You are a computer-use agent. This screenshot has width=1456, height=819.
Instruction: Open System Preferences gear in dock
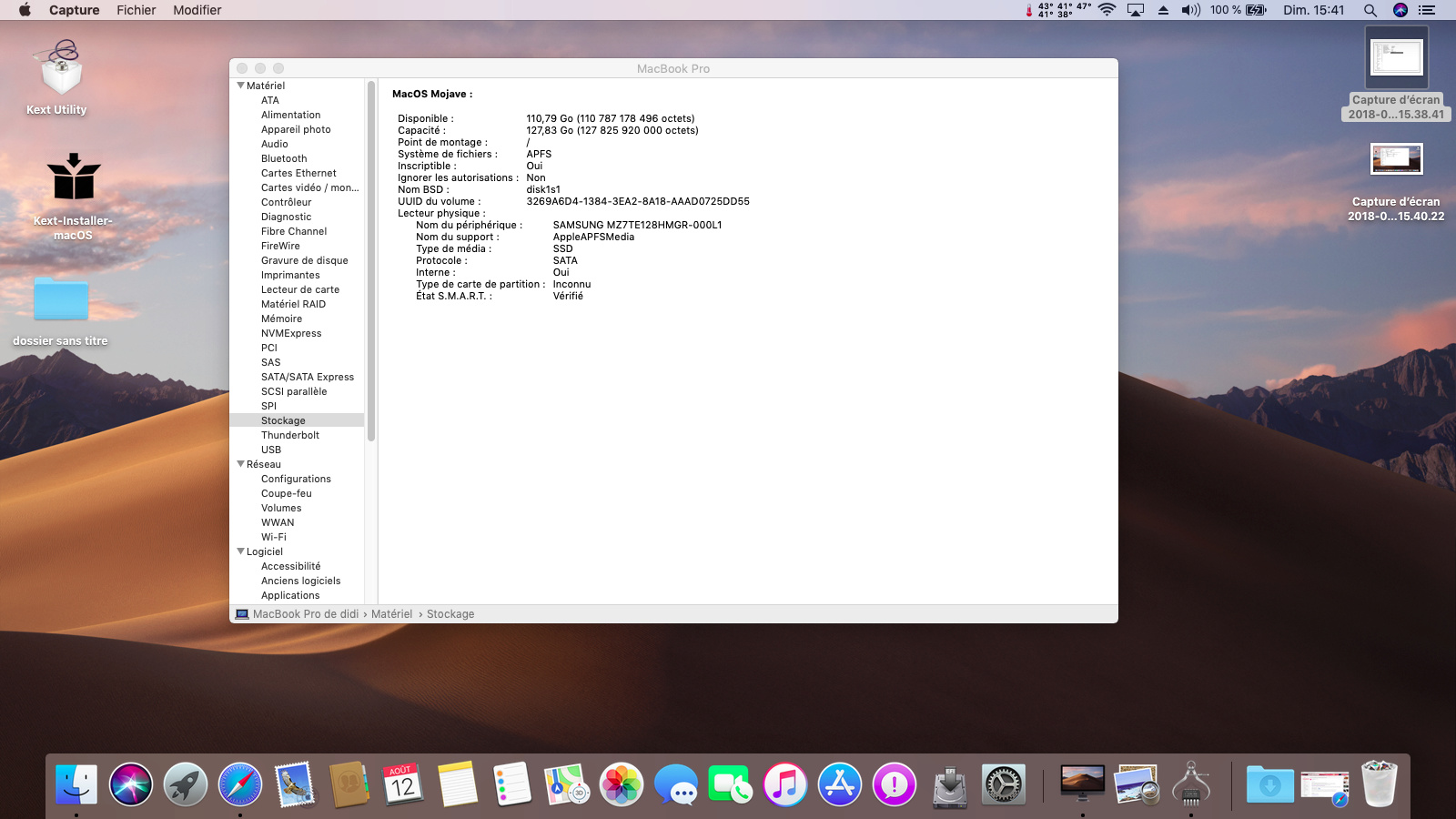tap(1004, 784)
